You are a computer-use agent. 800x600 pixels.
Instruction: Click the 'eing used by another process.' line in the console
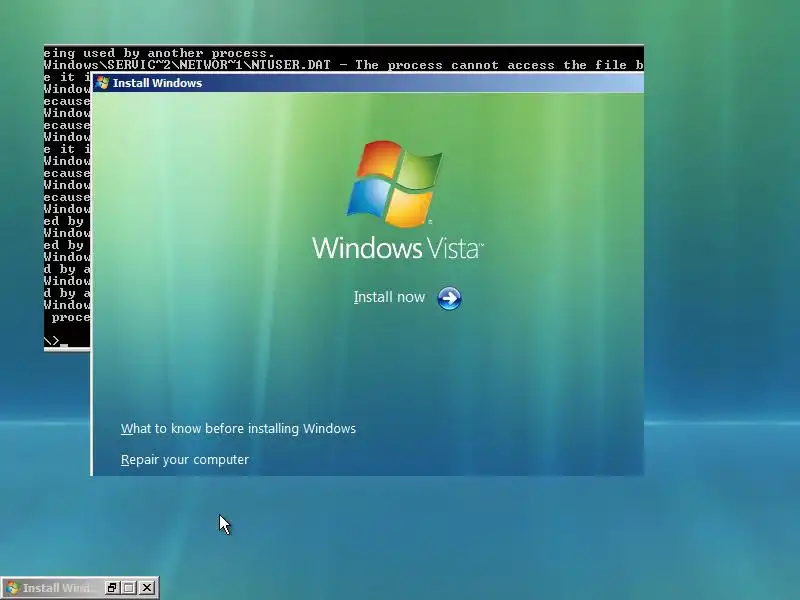(x=159, y=53)
